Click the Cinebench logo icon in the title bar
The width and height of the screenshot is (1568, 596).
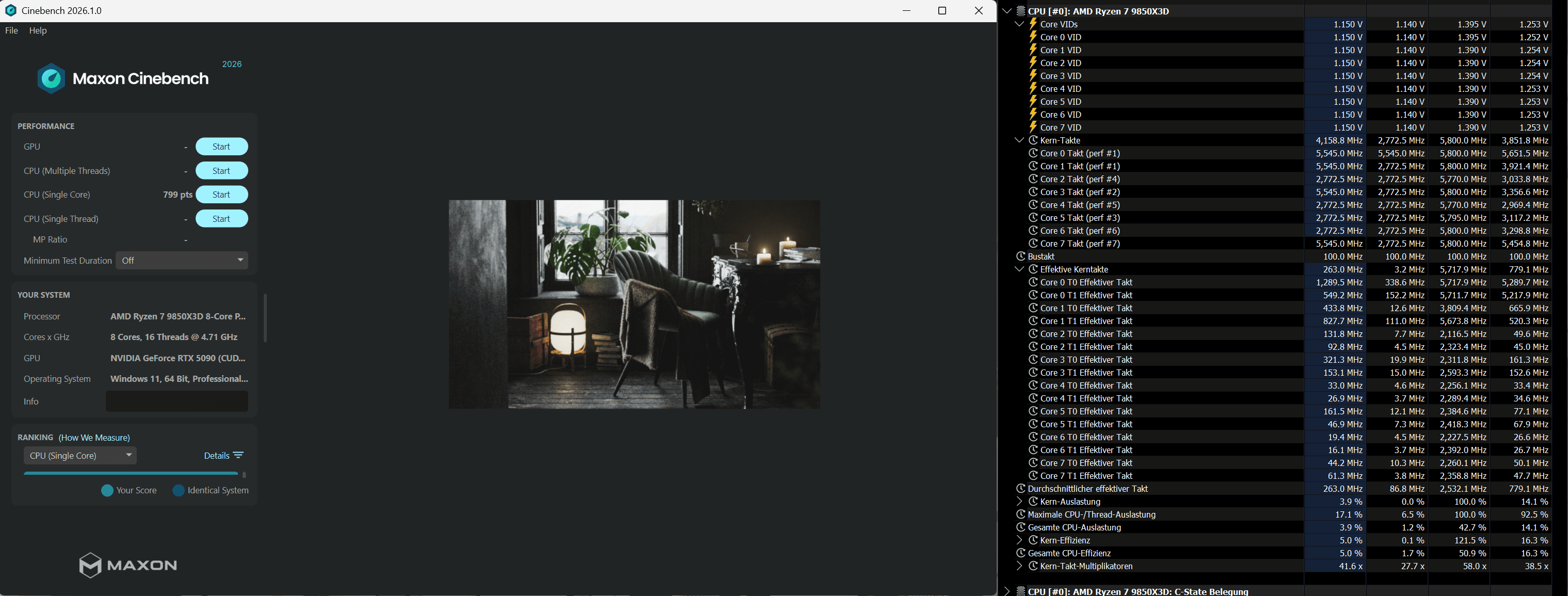click(x=10, y=10)
